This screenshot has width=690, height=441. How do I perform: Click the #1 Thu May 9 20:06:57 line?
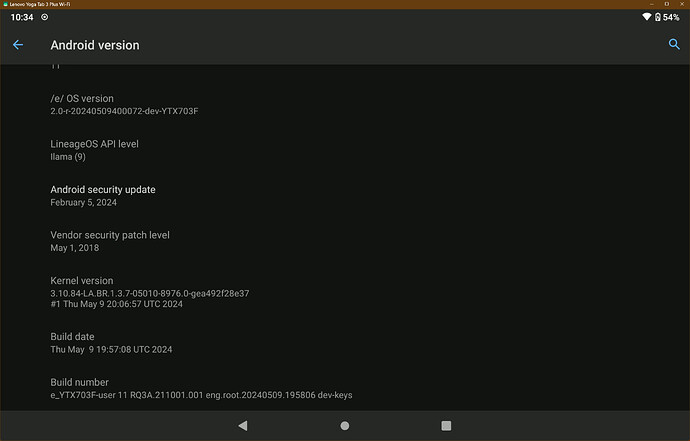tap(116, 304)
